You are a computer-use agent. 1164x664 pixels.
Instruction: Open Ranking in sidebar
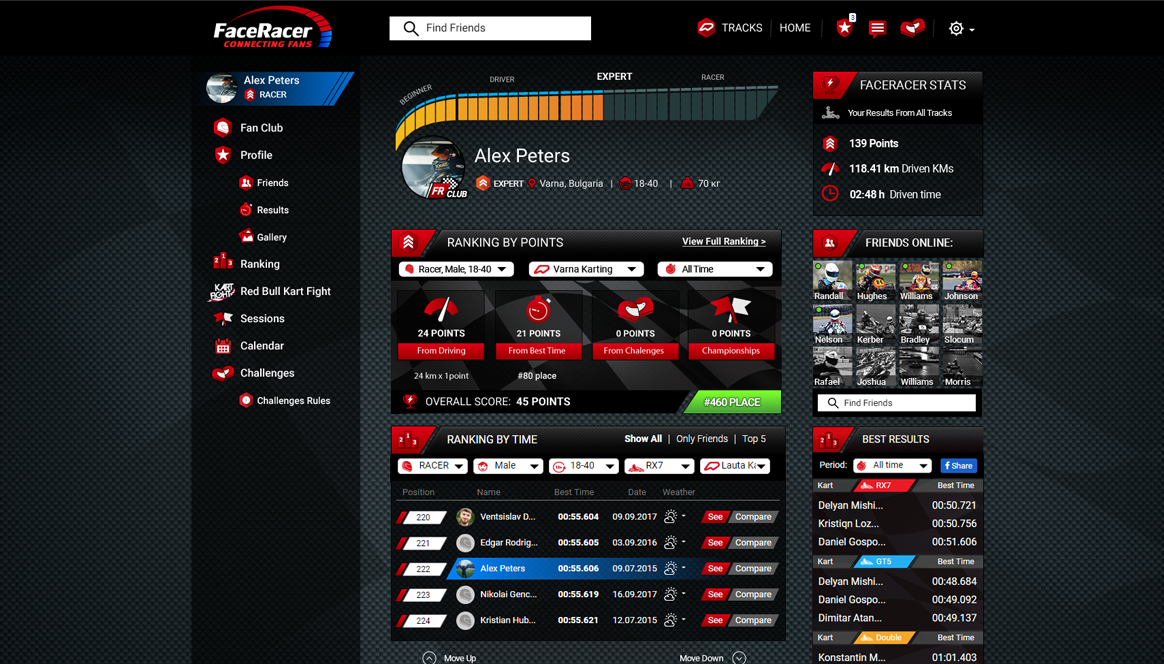click(x=260, y=264)
